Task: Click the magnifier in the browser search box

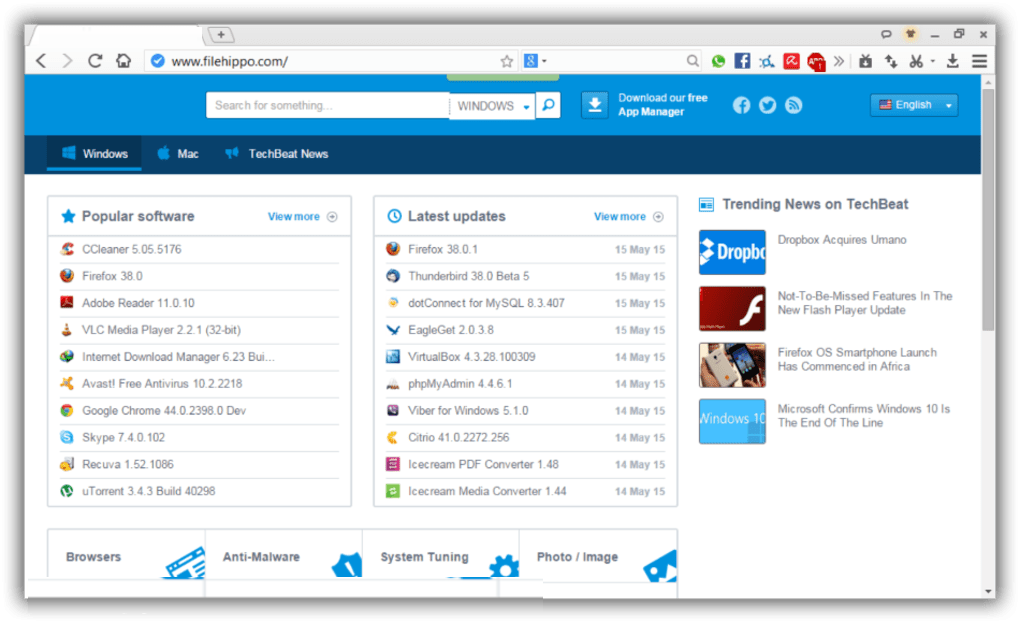Action: click(693, 61)
